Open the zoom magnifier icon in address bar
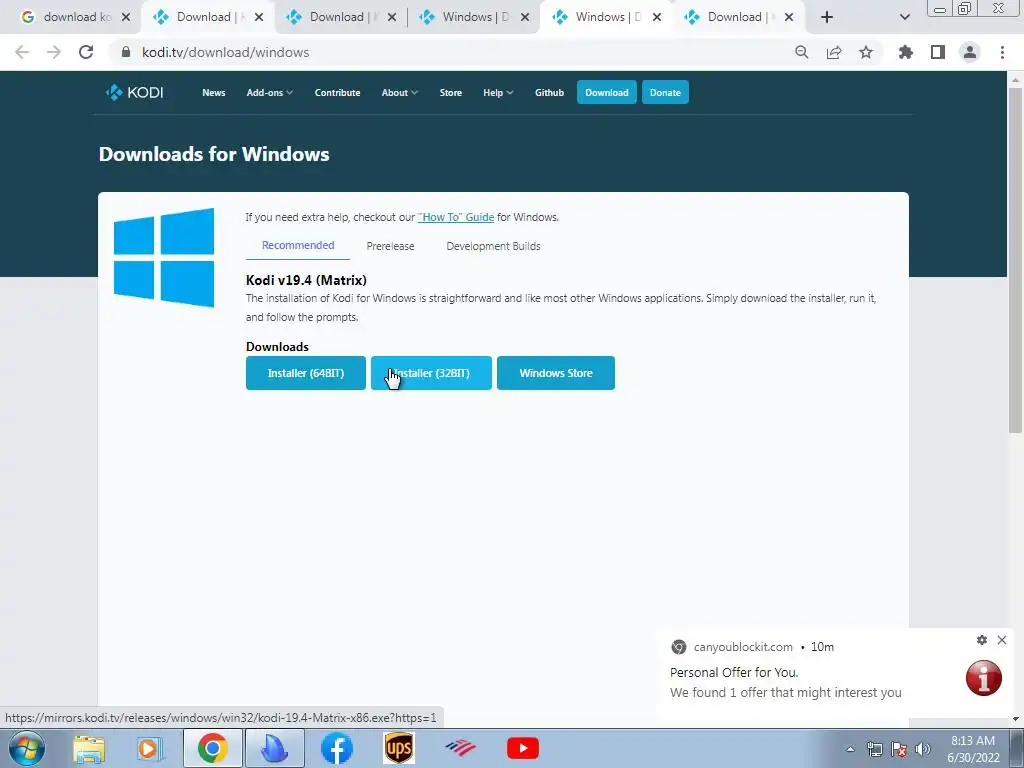 coord(801,52)
